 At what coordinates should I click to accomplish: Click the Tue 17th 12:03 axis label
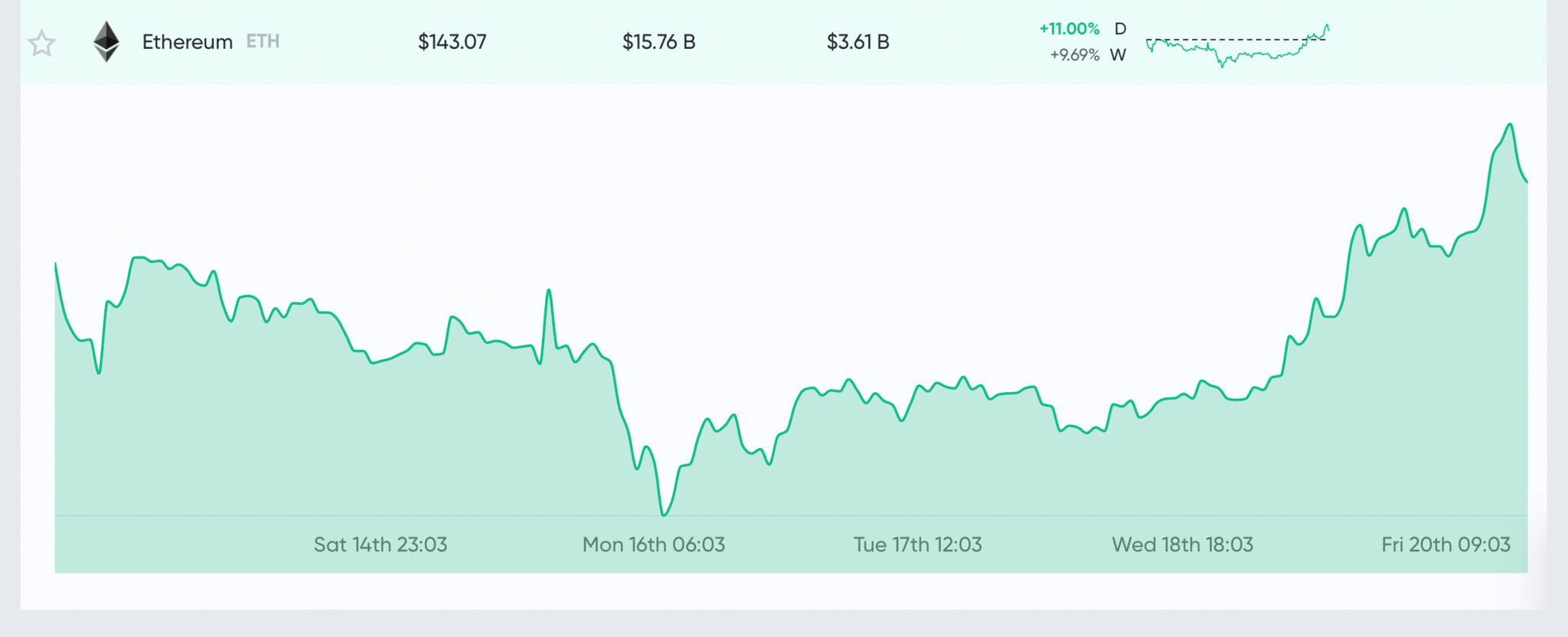coord(917,544)
